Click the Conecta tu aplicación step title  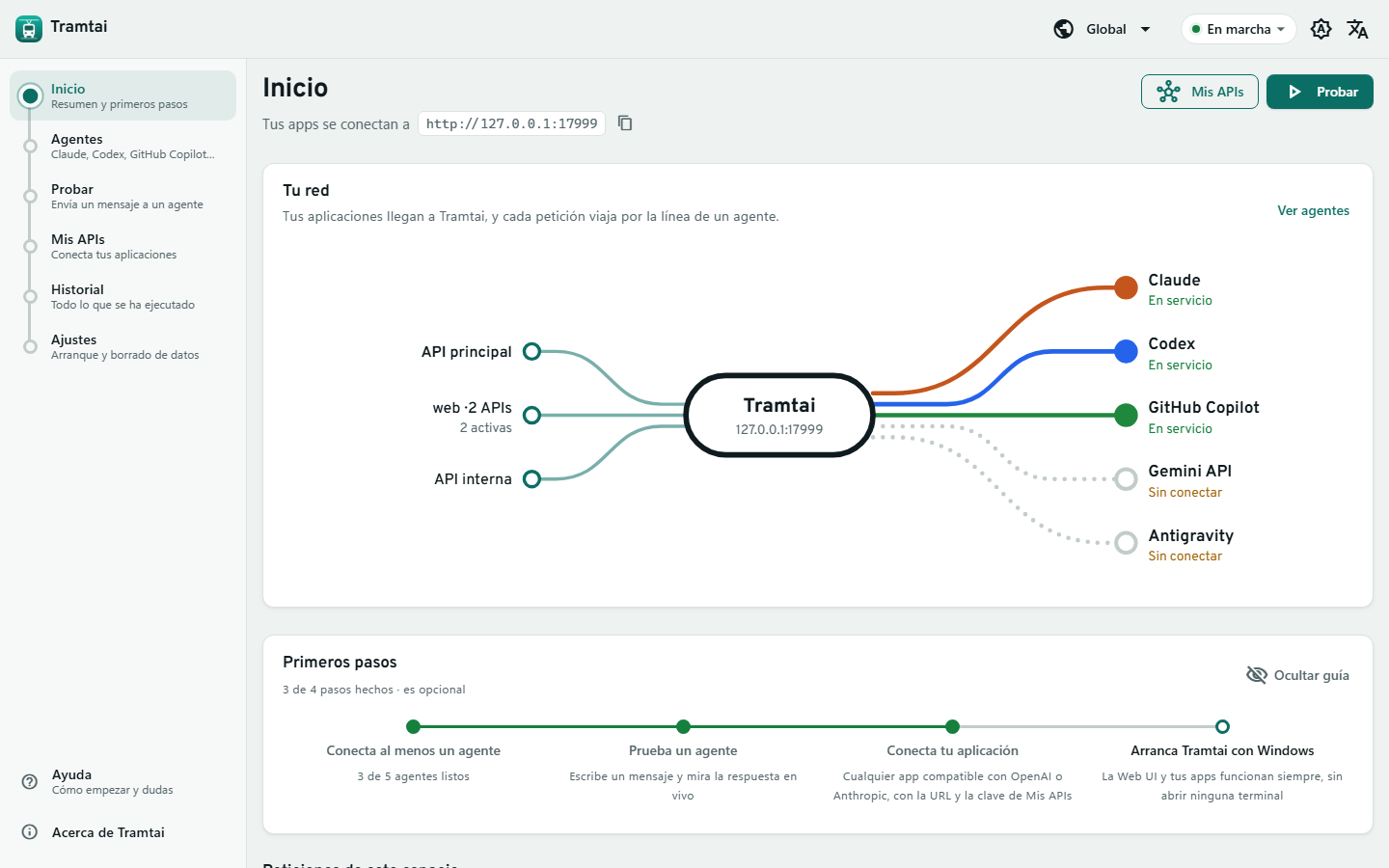click(x=953, y=750)
